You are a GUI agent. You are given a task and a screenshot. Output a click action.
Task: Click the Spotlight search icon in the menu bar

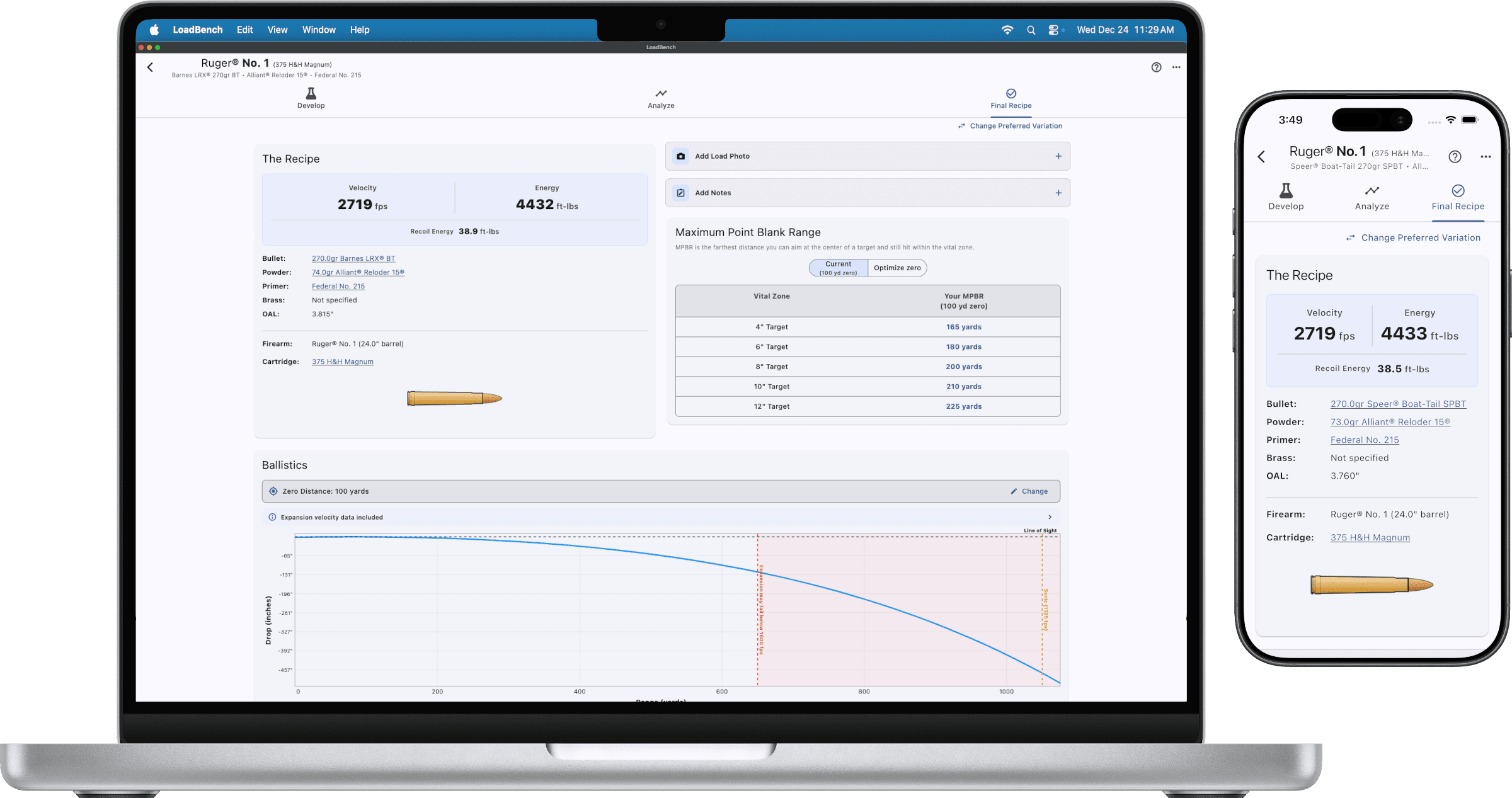(1031, 30)
